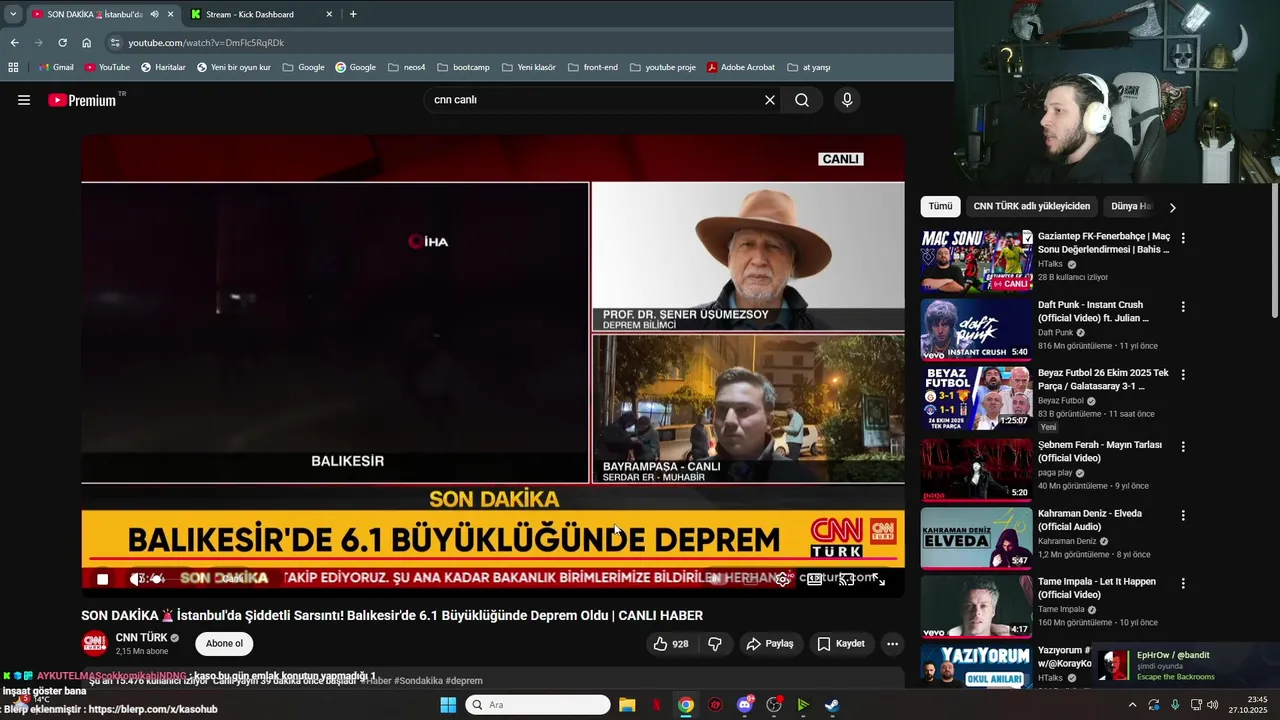Save the video with Kaydet
This screenshot has height=720, width=1280.
click(x=841, y=644)
